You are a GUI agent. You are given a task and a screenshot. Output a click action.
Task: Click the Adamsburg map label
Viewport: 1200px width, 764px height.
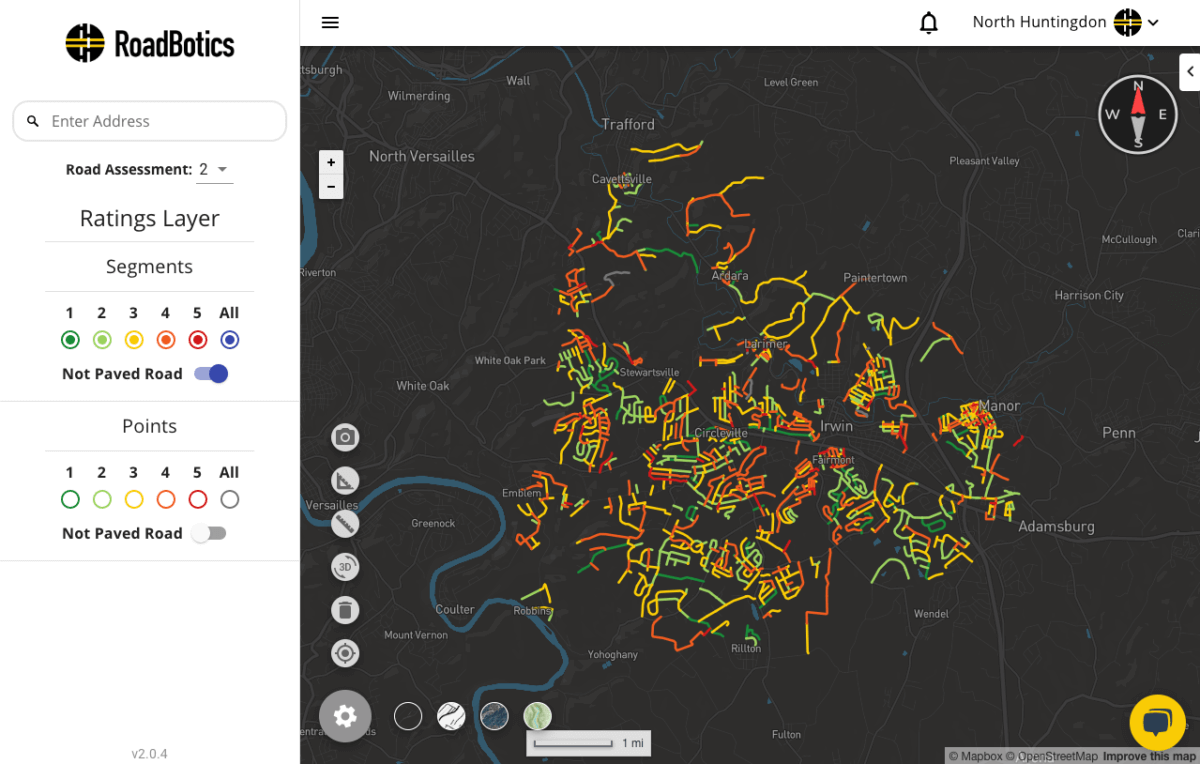[x=1056, y=526]
